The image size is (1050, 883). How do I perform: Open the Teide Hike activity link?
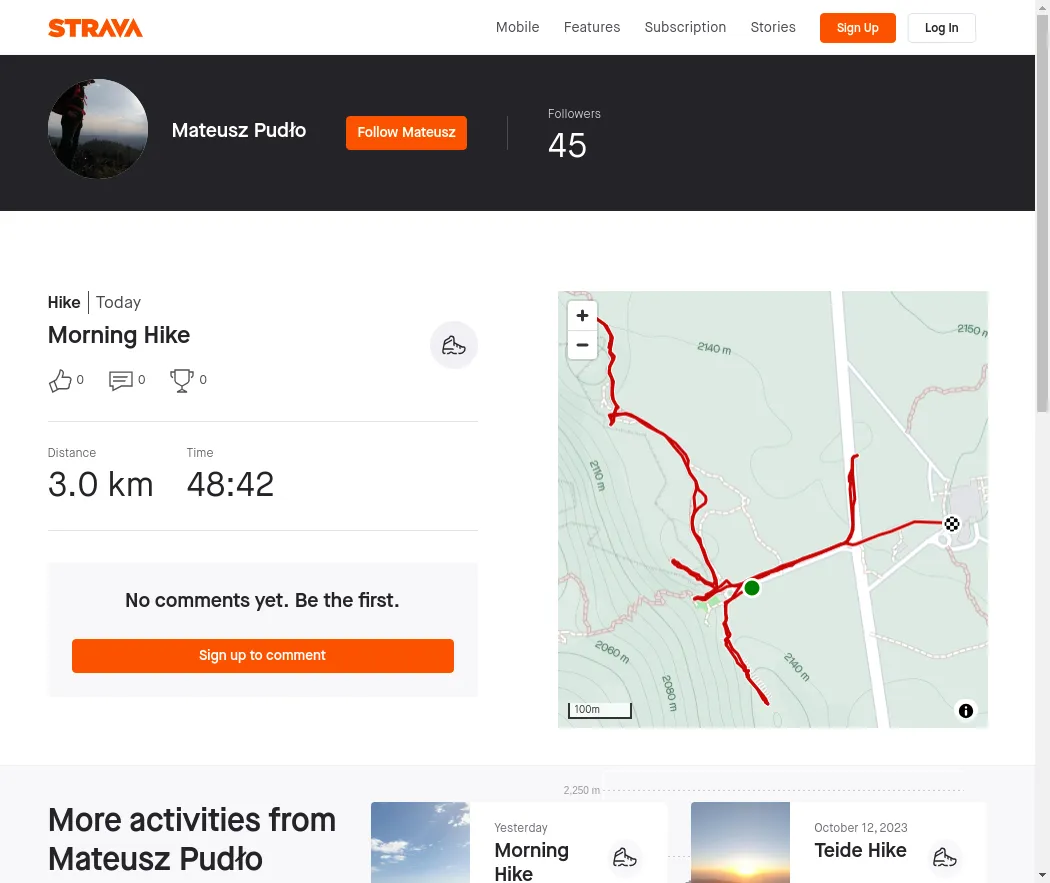click(x=860, y=850)
